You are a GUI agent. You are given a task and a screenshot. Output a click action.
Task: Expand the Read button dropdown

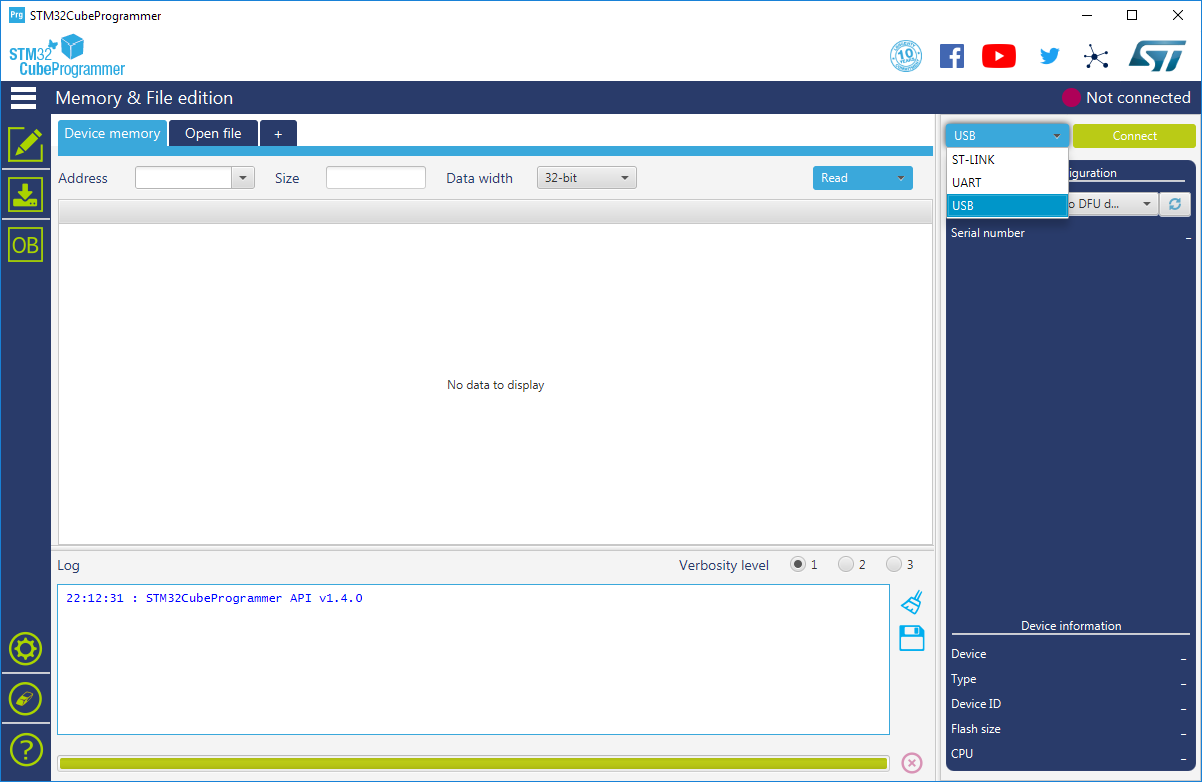(901, 178)
